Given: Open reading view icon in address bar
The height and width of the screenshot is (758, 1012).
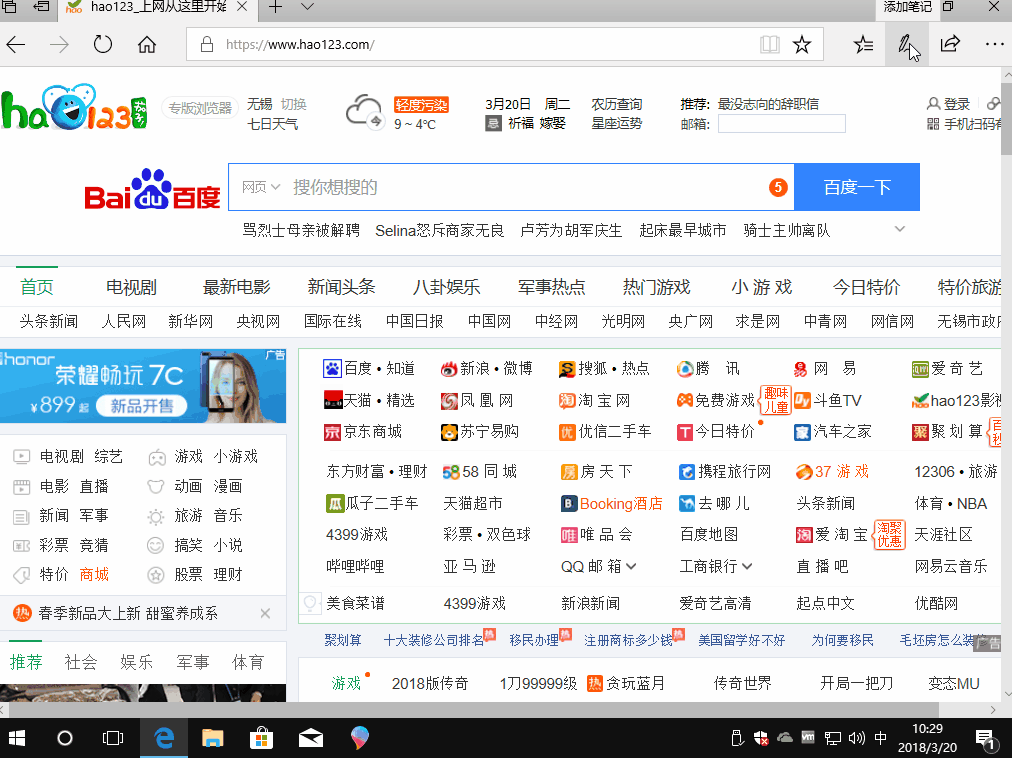Looking at the screenshot, I should (x=769, y=45).
